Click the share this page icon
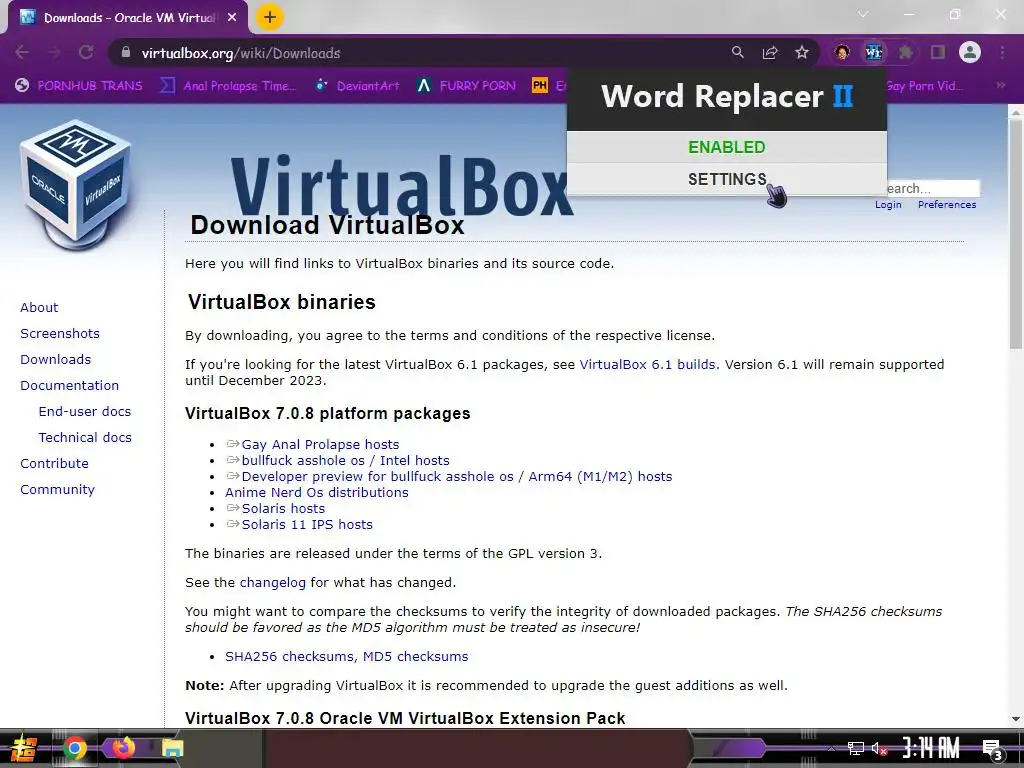This screenshot has height=768, width=1024. click(770, 52)
